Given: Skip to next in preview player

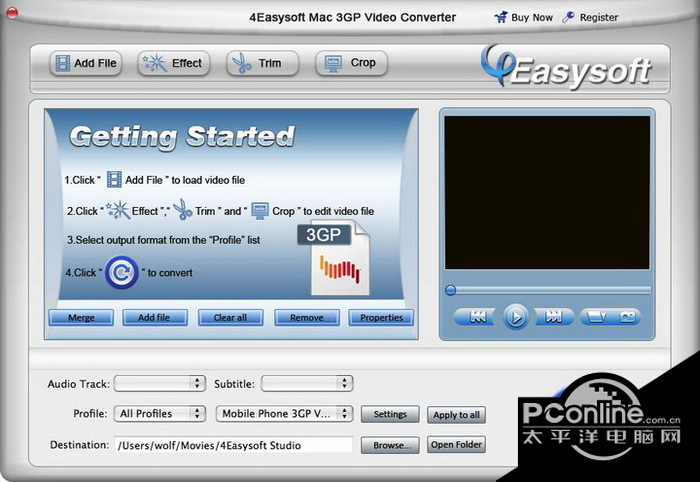Looking at the screenshot, I should pyautogui.click(x=554, y=317).
